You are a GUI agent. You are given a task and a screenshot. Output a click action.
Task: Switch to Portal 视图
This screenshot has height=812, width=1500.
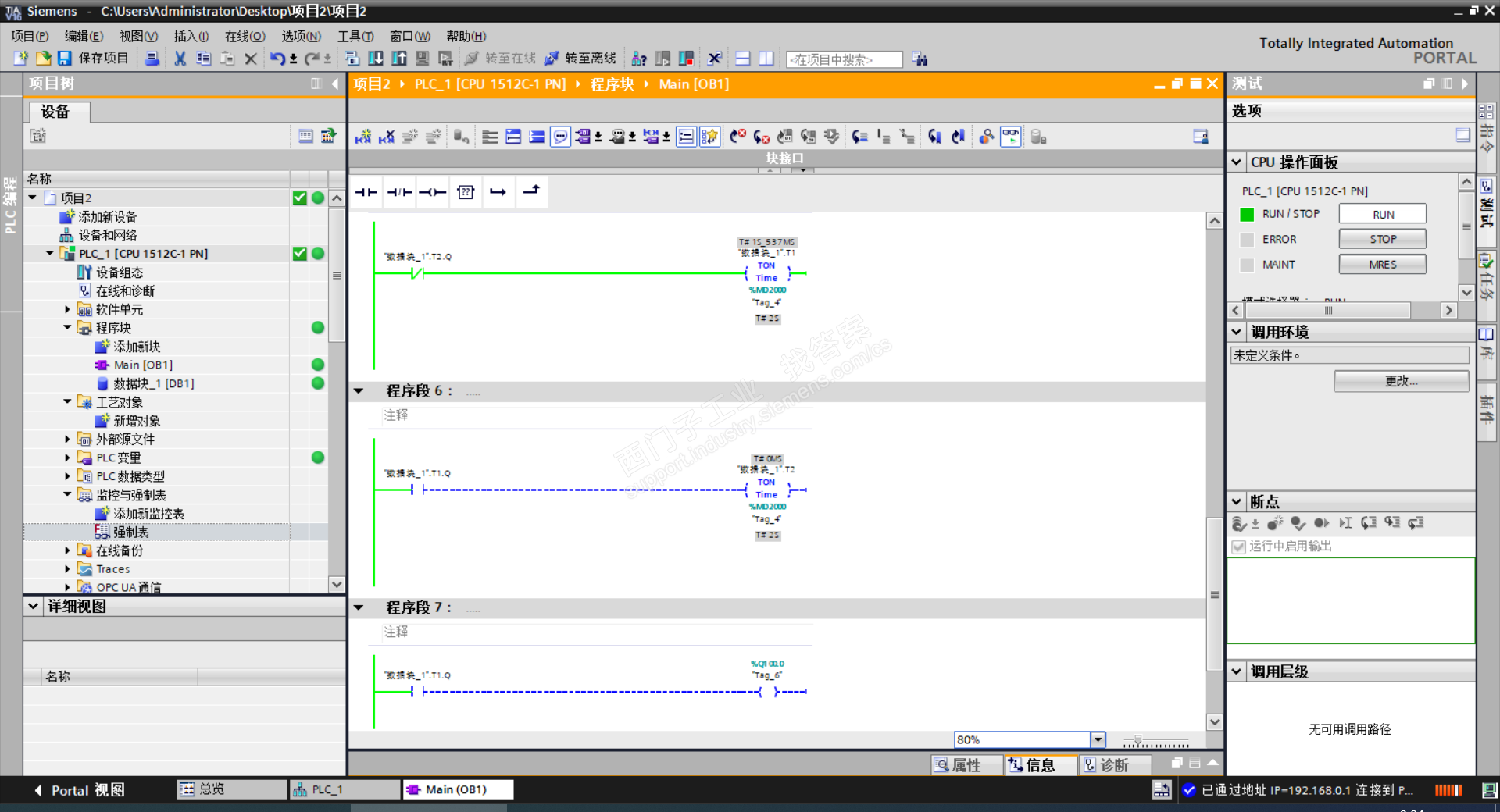click(80, 790)
